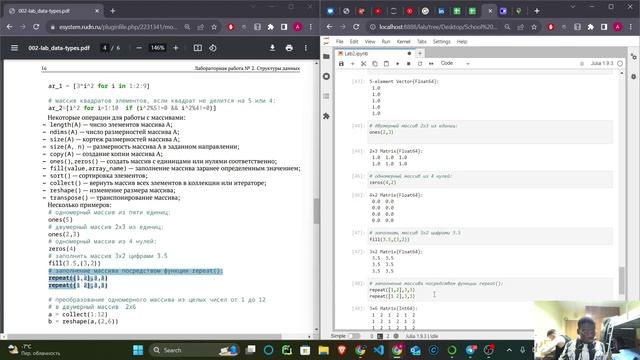The width and height of the screenshot is (640, 360).
Task: Open the debugger right sidebar
Action: coord(633,76)
